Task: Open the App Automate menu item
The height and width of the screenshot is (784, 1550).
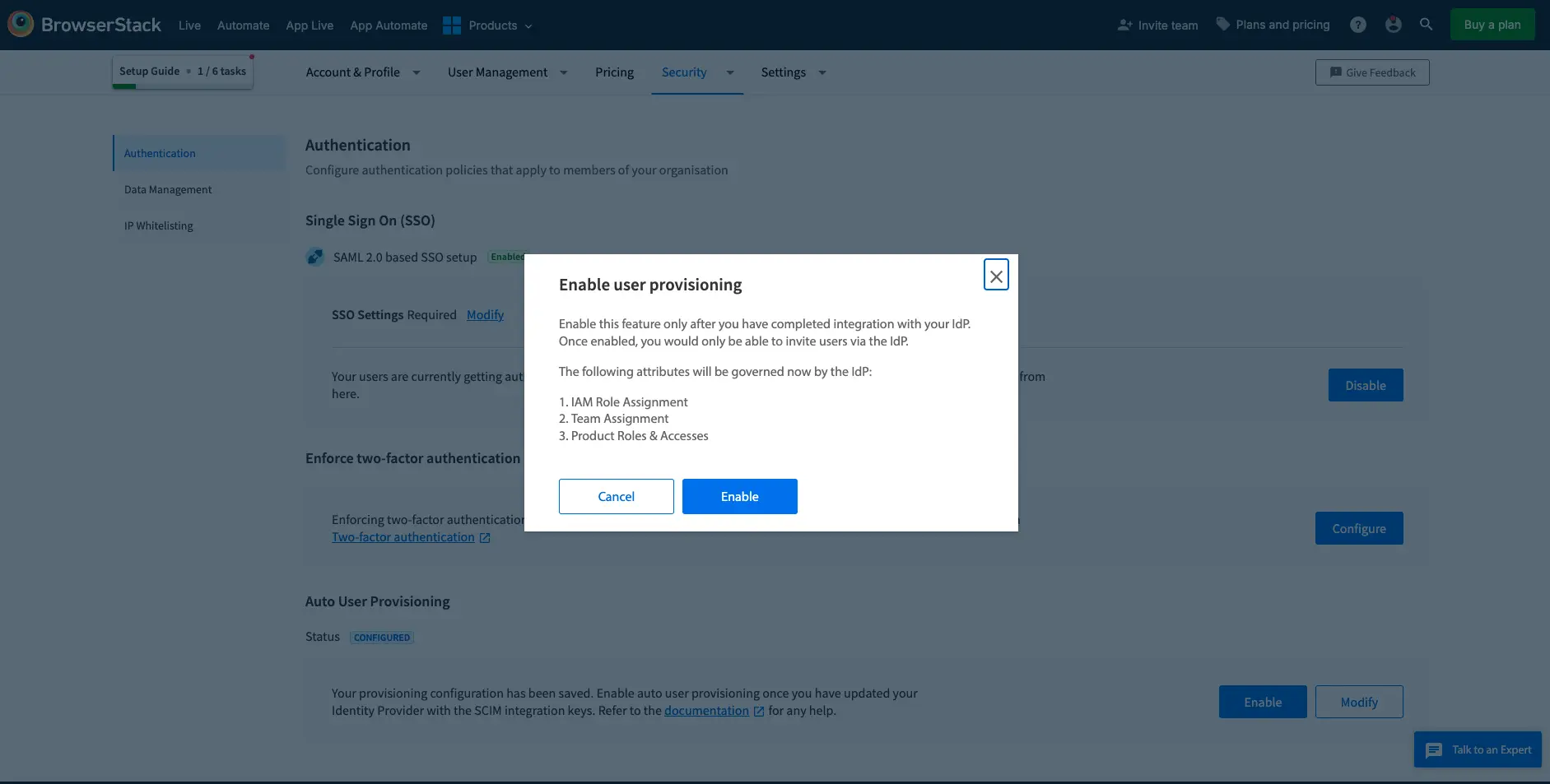Action: (x=389, y=26)
